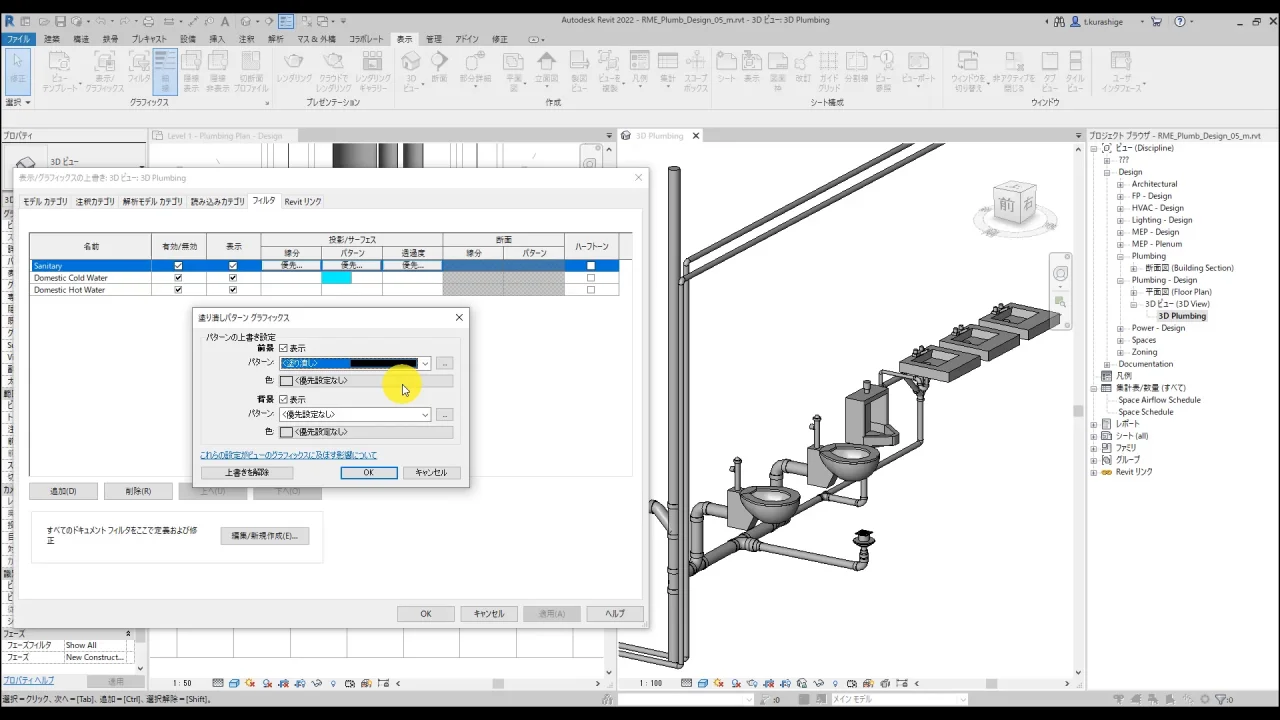The image size is (1280, 720).
Task: Toggle 表示 checkbox for Sanitary row
Action: coord(233,266)
